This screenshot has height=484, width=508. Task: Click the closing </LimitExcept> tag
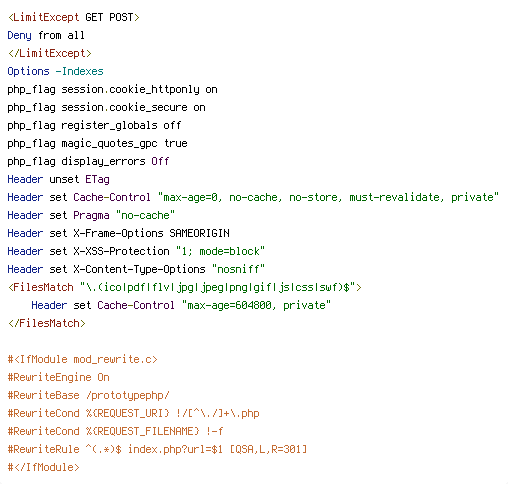pos(50,53)
